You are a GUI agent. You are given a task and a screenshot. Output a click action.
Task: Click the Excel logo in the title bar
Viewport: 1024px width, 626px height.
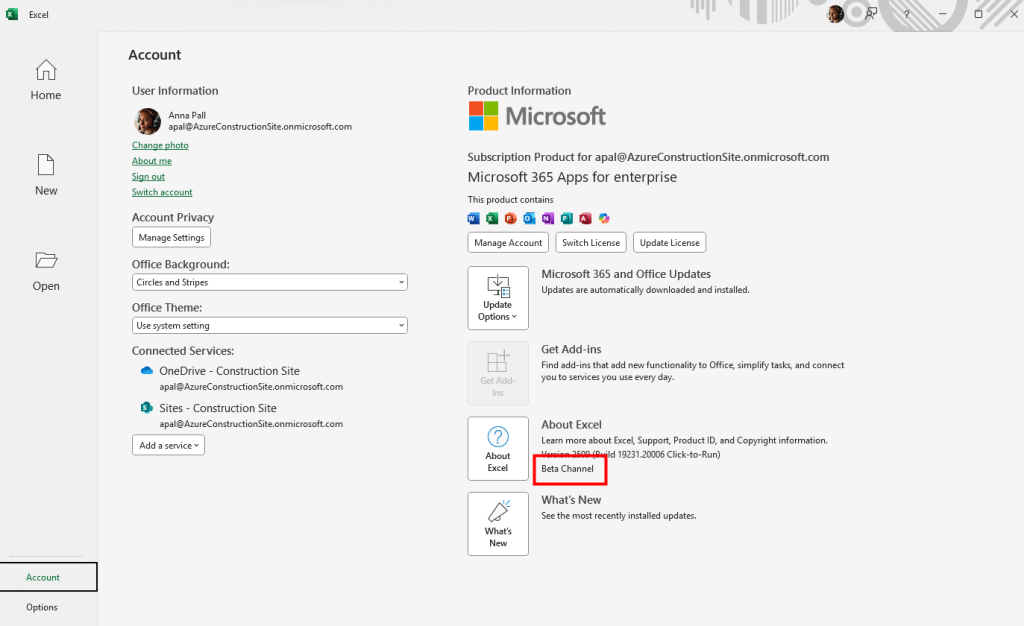[12, 14]
